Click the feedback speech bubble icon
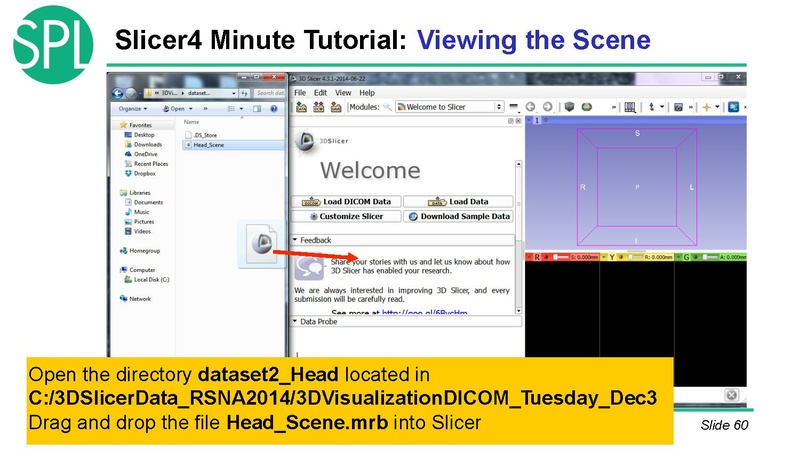Screen dimensions: 800x450 309,267
